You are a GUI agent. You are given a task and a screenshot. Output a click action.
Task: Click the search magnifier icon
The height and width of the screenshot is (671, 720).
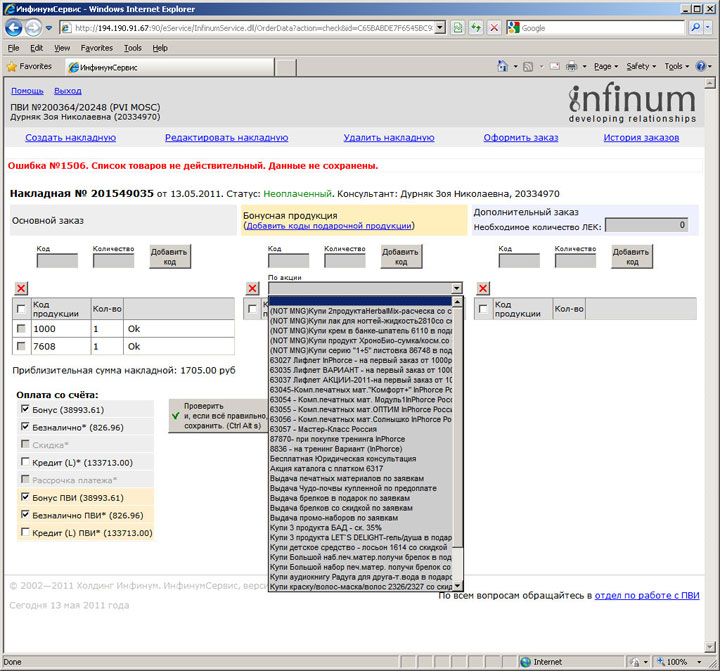(x=696, y=28)
